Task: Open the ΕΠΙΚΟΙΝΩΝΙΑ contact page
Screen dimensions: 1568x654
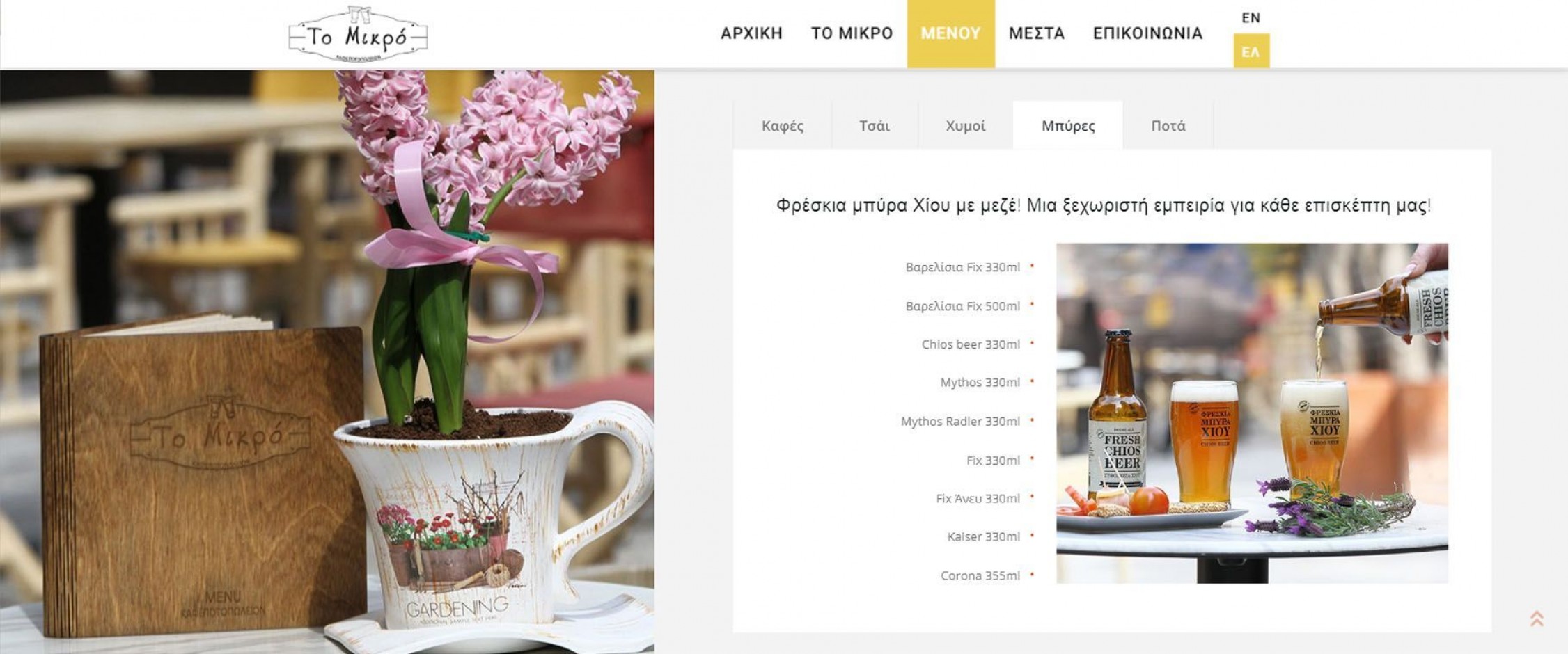Action: (x=1147, y=33)
